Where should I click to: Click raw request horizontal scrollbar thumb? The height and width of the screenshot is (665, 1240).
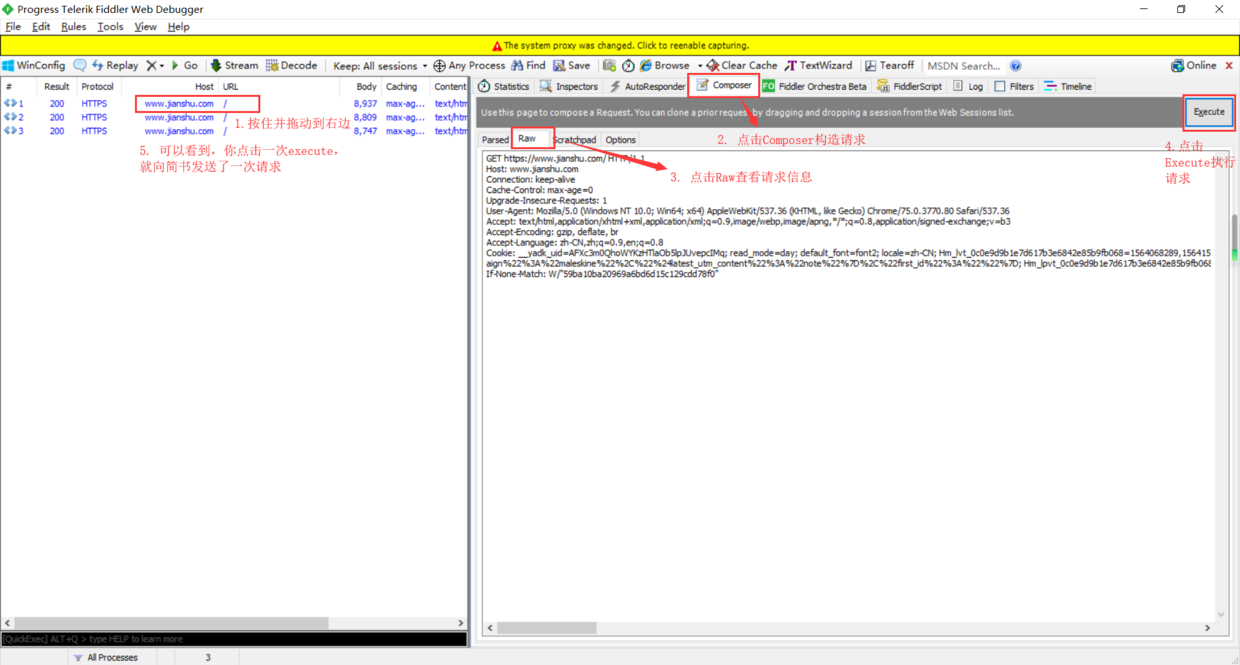546,628
